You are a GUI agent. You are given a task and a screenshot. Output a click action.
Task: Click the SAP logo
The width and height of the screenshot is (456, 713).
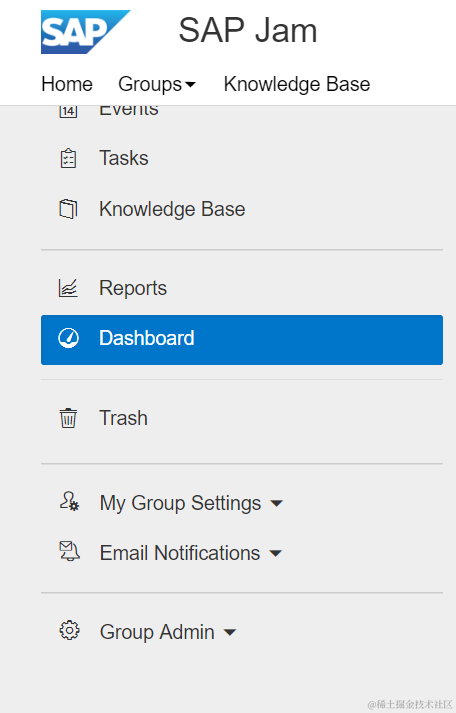[85, 32]
